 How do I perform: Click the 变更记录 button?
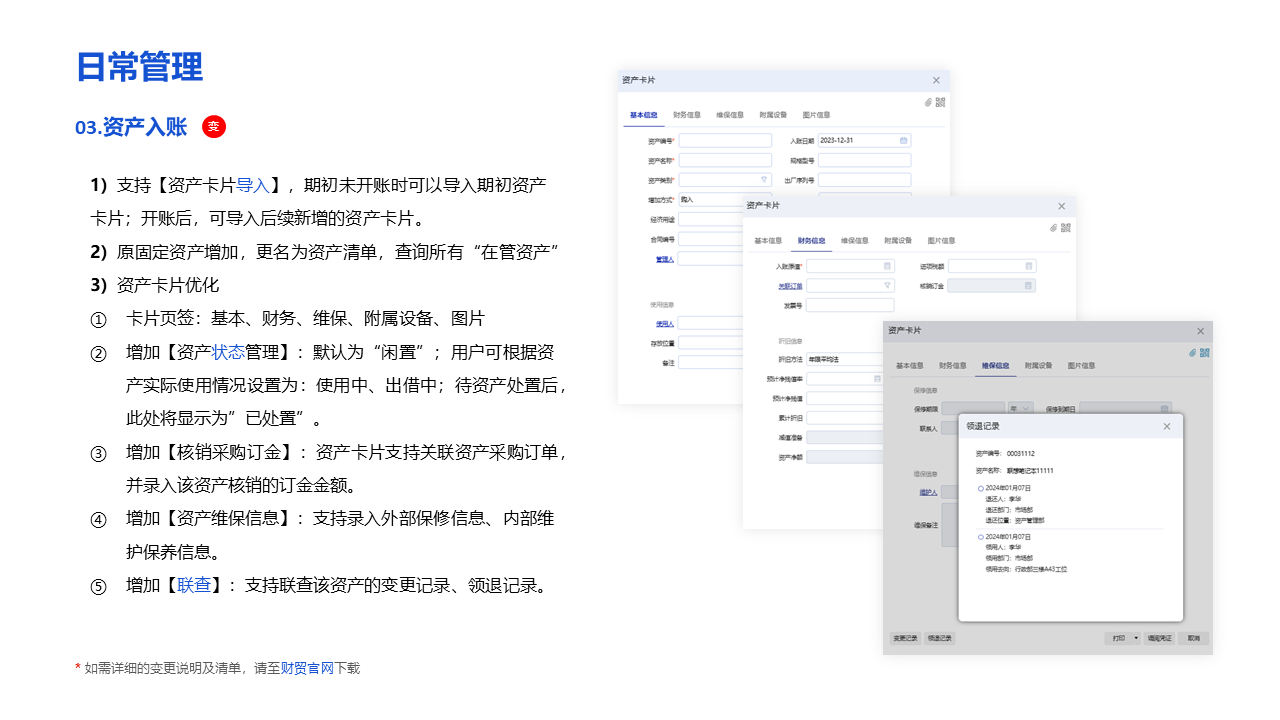pos(905,638)
